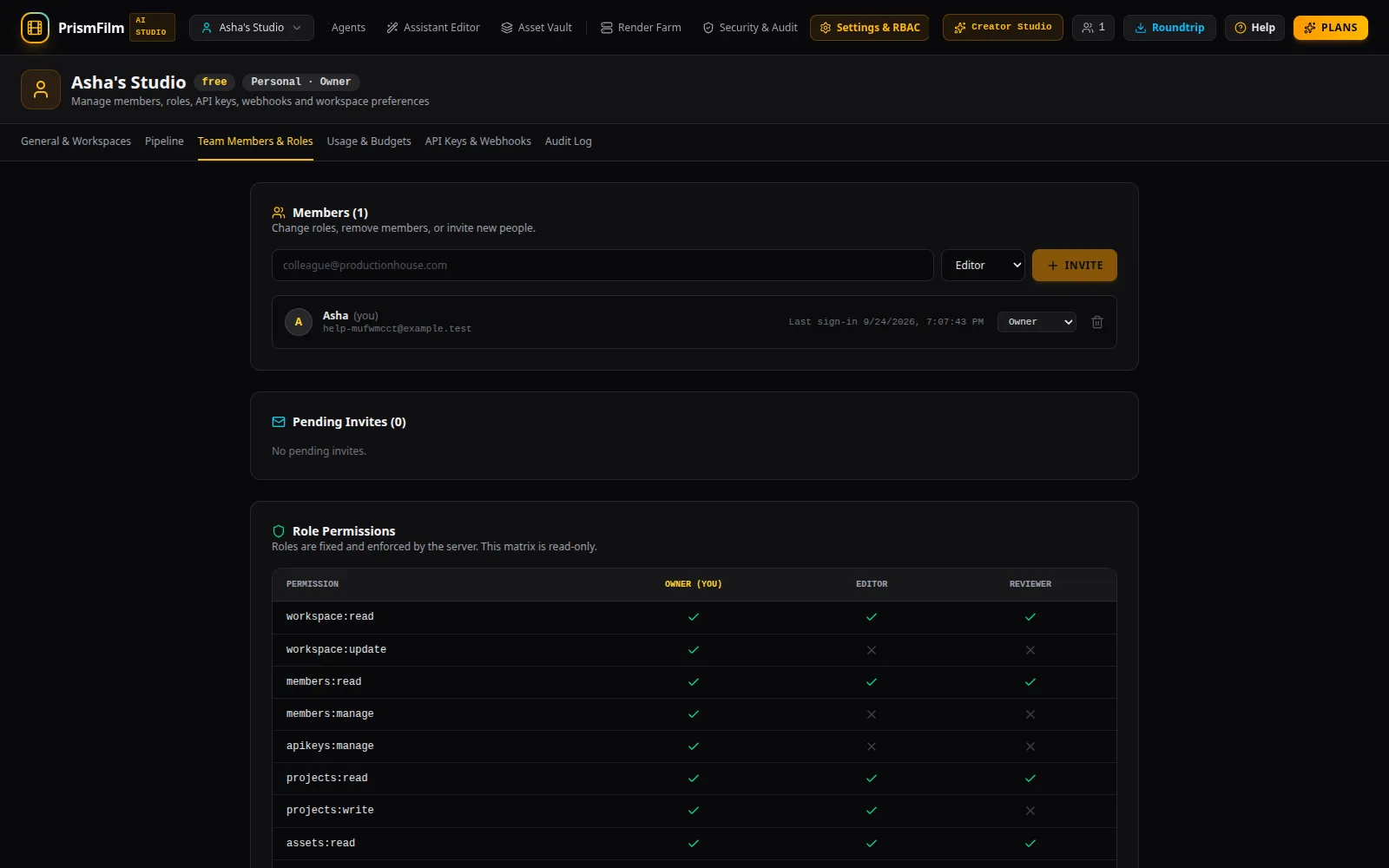Click Asha's avatar circle
Image resolution: width=1389 pixels, height=868 pixels.
(x=299, y=322)
